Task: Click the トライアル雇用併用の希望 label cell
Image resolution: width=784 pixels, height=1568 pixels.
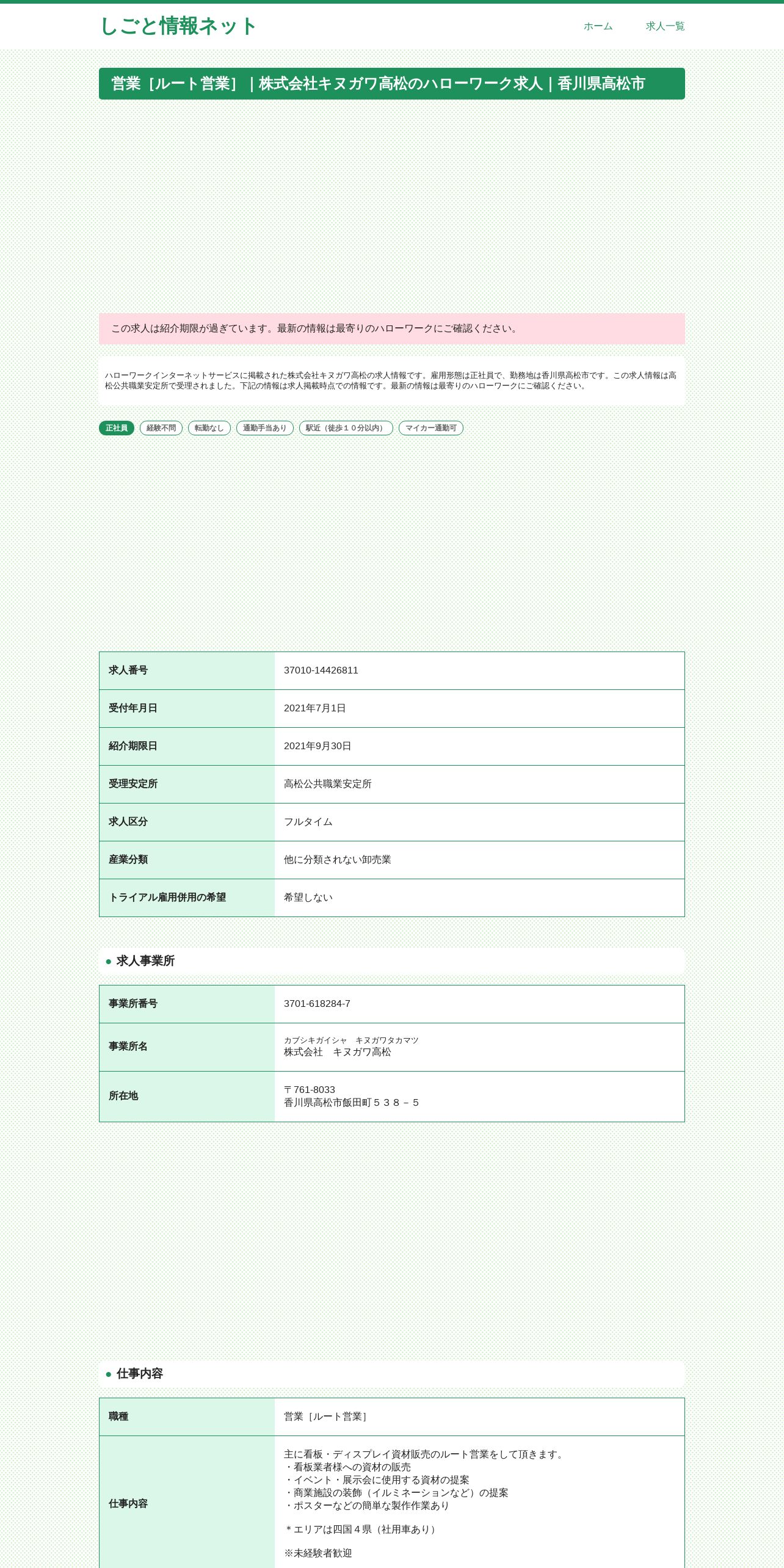Action: (187, 898)
